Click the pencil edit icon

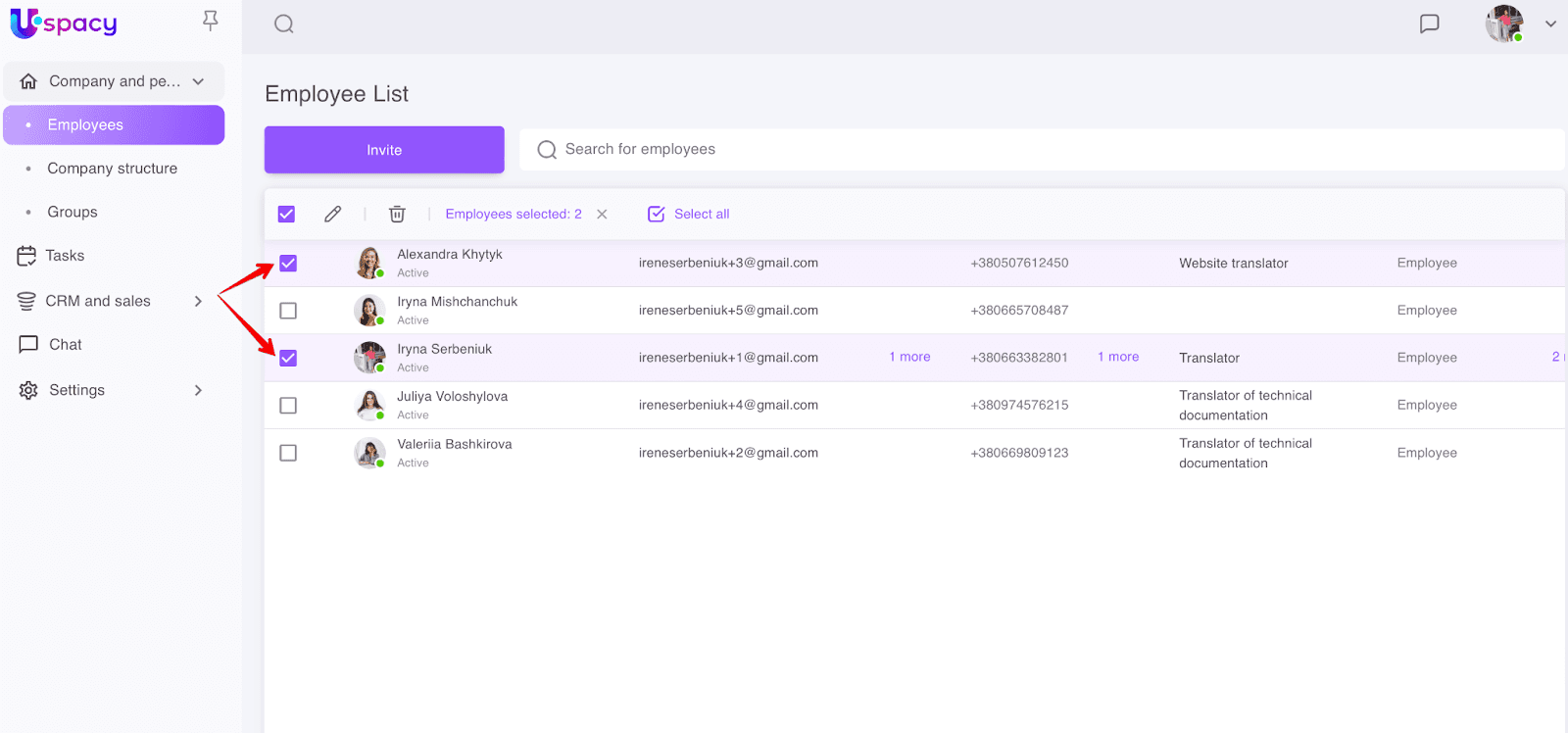[333, 214]
